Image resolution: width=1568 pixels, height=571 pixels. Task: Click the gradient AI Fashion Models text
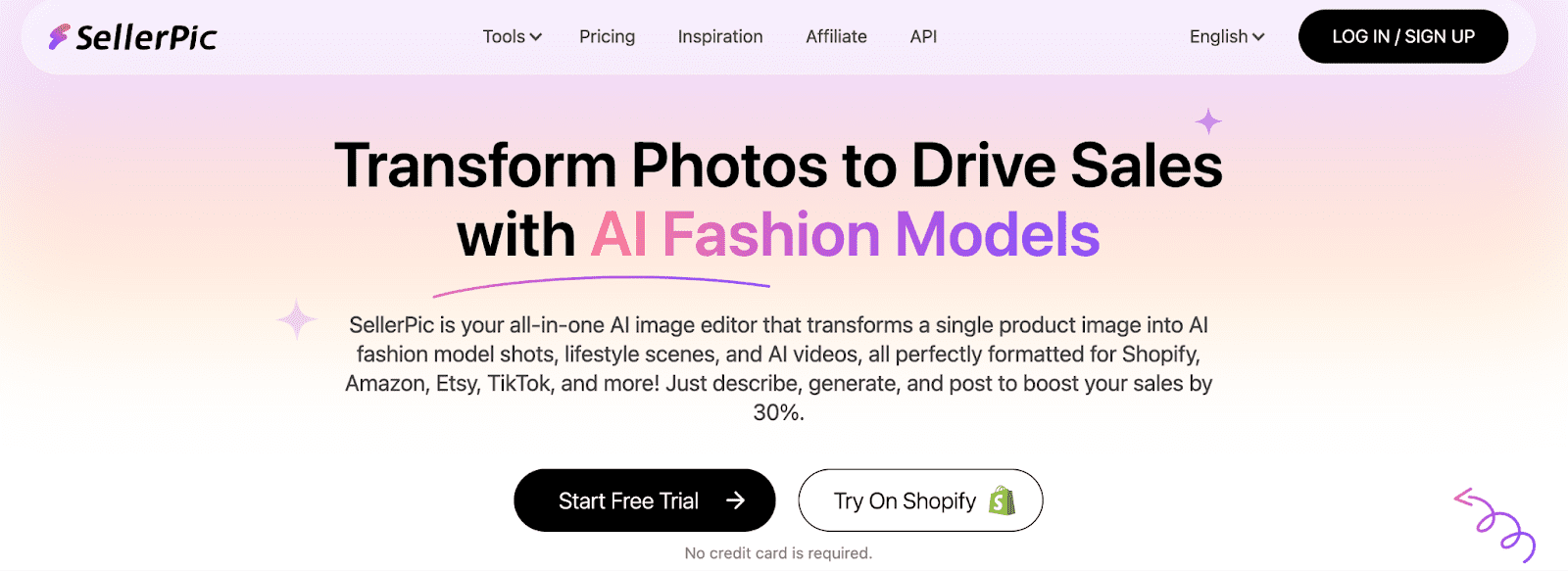(x=845, y=234)
